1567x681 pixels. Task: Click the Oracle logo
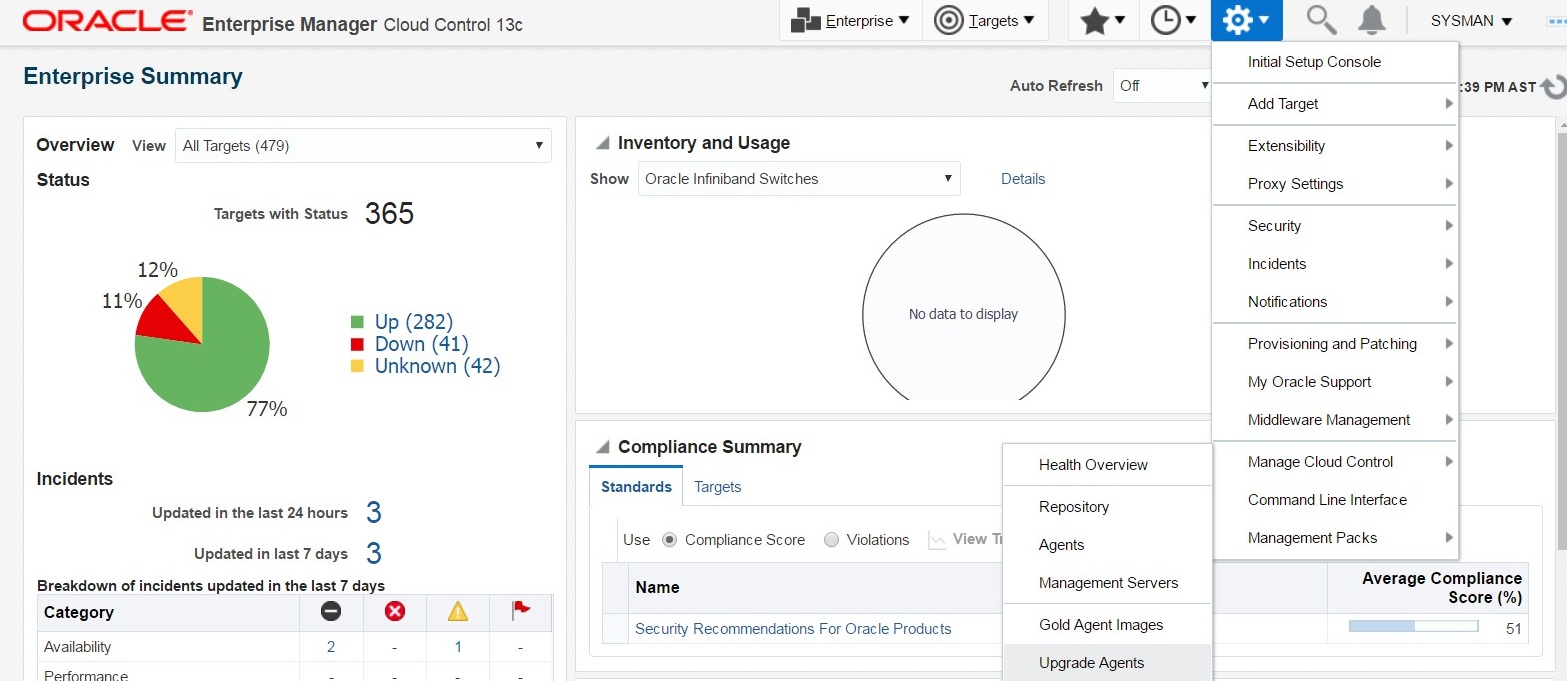tap(107, 21)
